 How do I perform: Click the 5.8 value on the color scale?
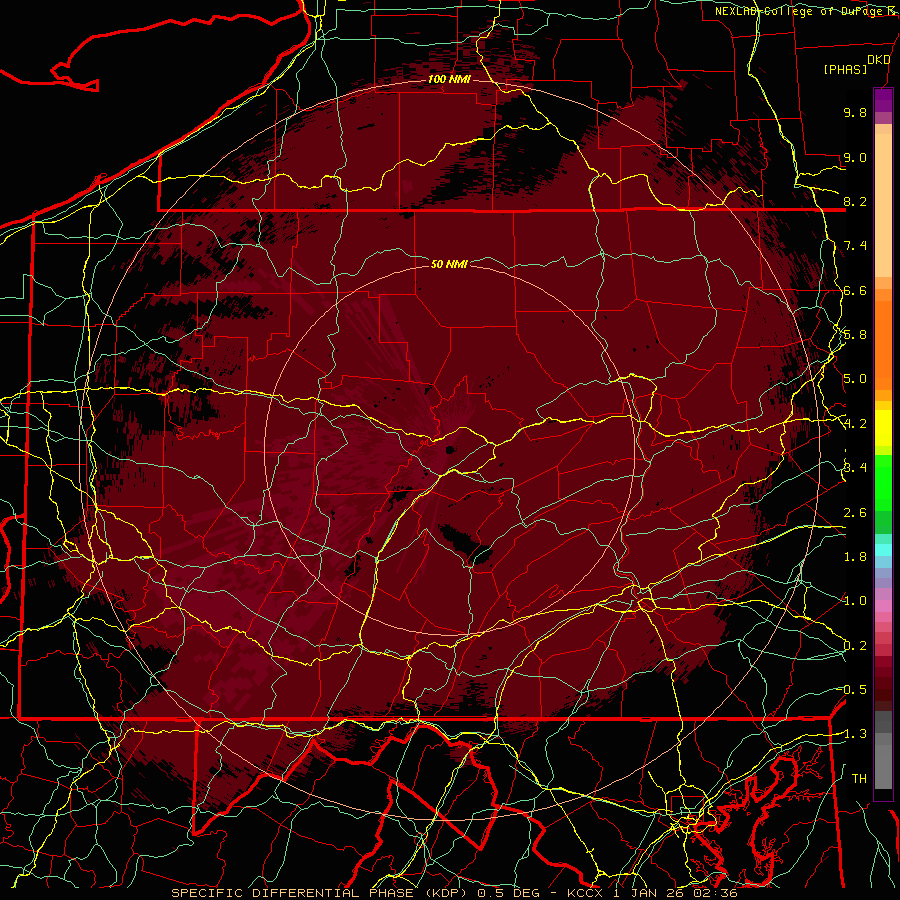click(855, 335)
